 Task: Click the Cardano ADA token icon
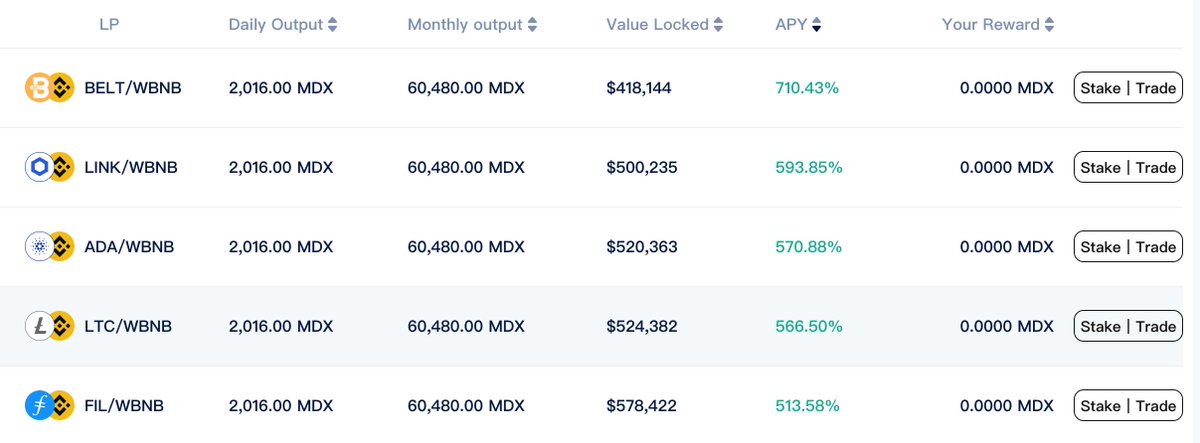pos(38,246)
